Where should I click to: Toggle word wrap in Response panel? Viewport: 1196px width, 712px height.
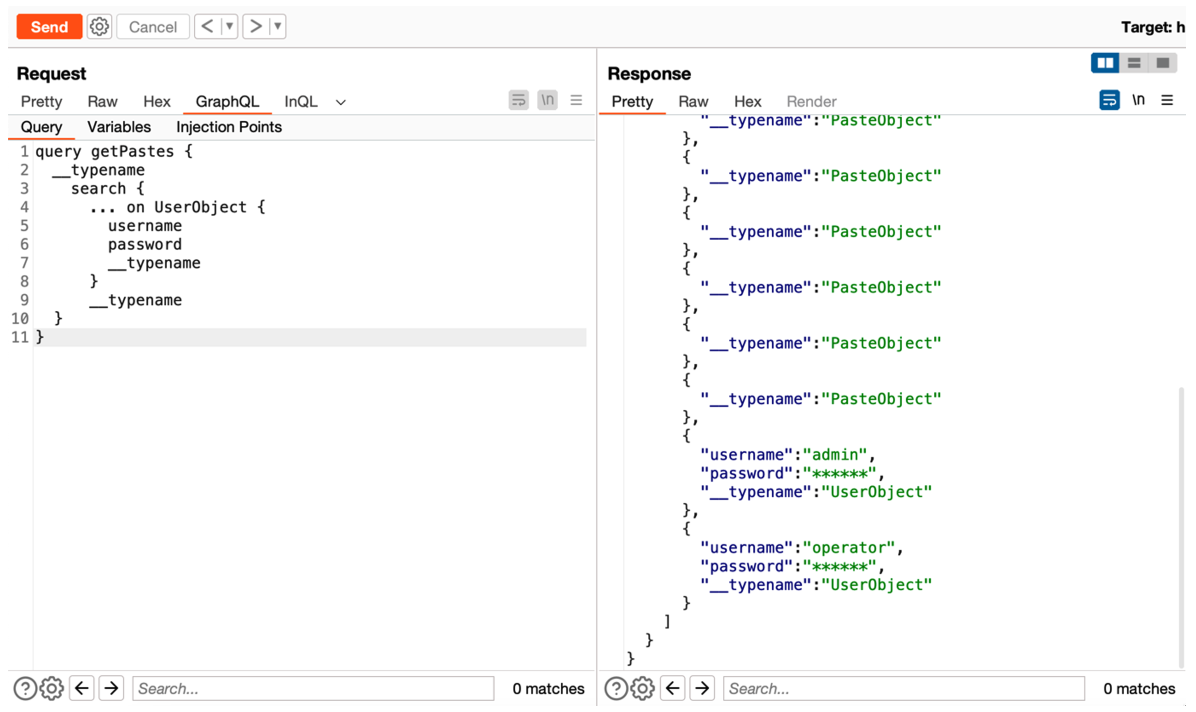click(x=1109, y=100)
